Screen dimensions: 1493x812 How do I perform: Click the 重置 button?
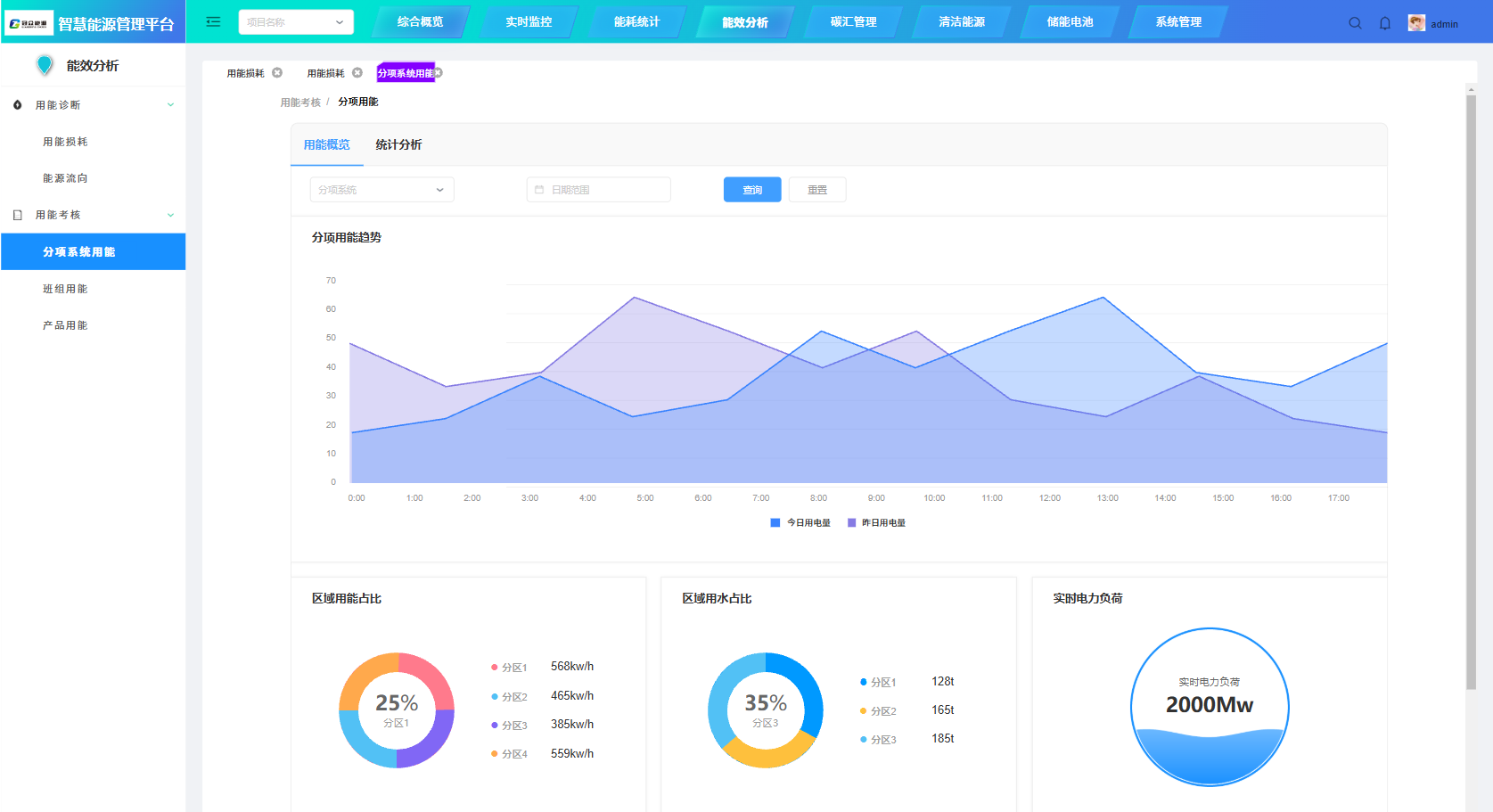pos(817,190)
